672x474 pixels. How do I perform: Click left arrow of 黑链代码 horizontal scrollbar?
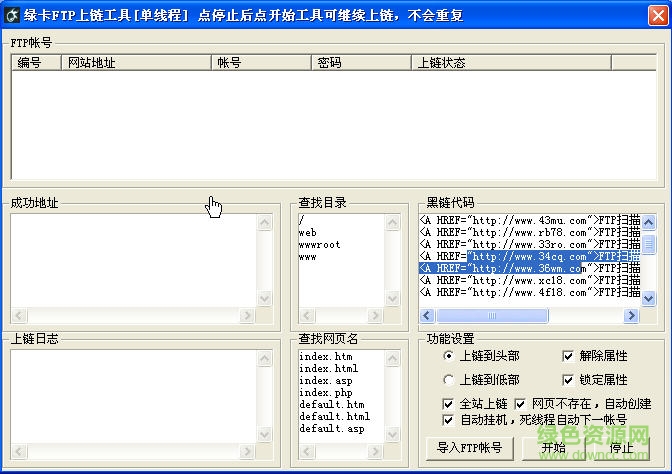tap(427, 316)
